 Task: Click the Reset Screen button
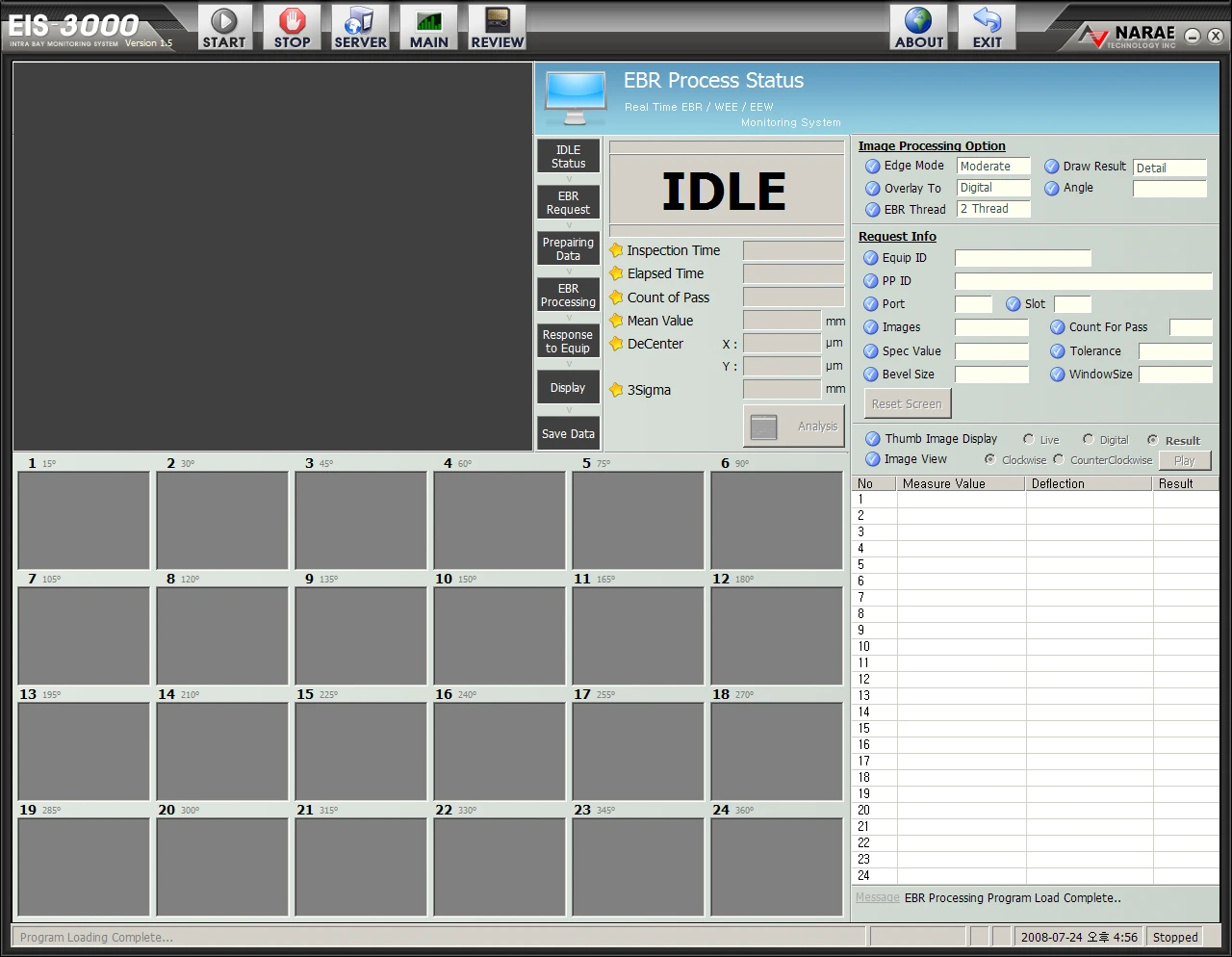point(908,403)
